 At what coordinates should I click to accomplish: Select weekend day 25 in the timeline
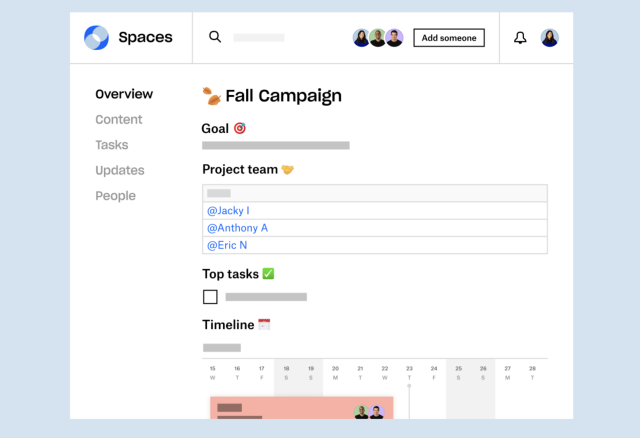pyautogui.click(x=458, y=373)
